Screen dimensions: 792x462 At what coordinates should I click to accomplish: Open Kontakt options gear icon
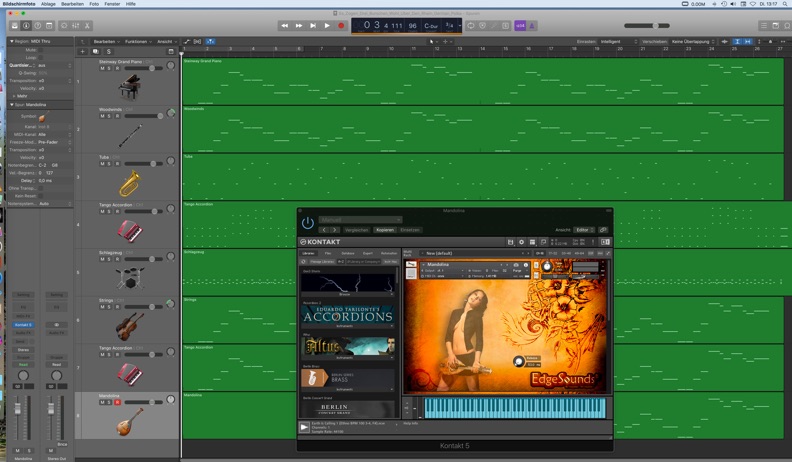(522, 242)
